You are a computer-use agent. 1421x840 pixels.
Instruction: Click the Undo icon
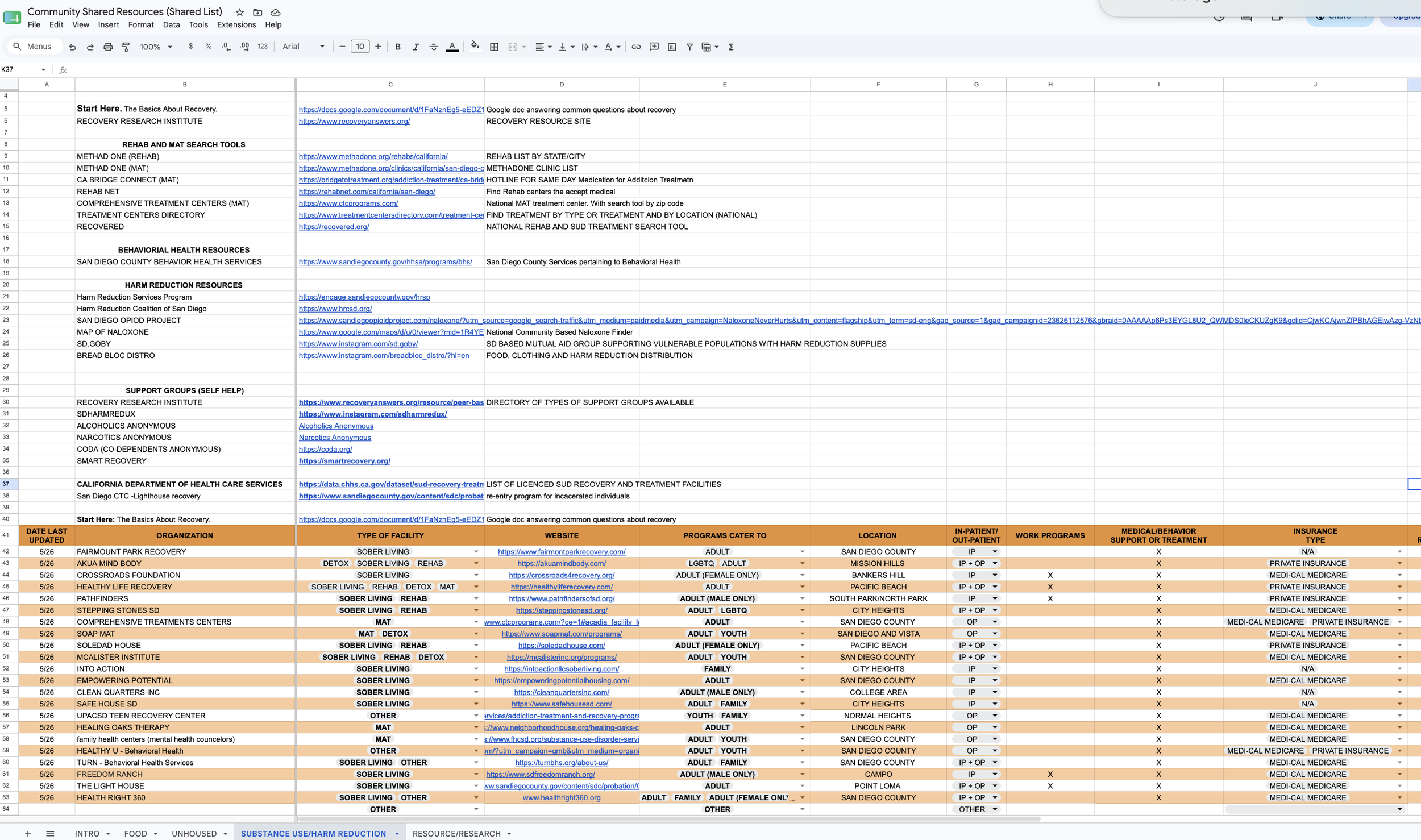[72, 47]
